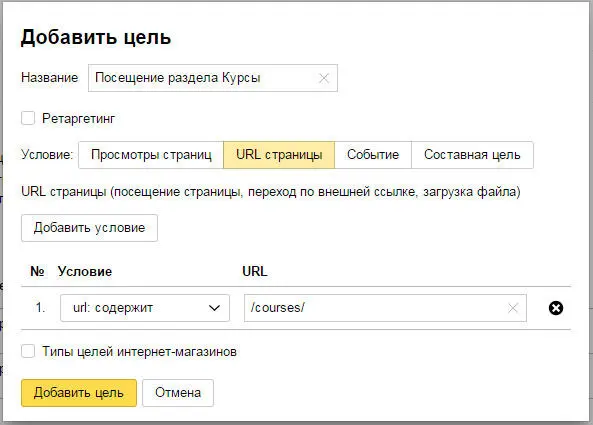
Task: Click the Название field label
Action: tap(50, 78)
